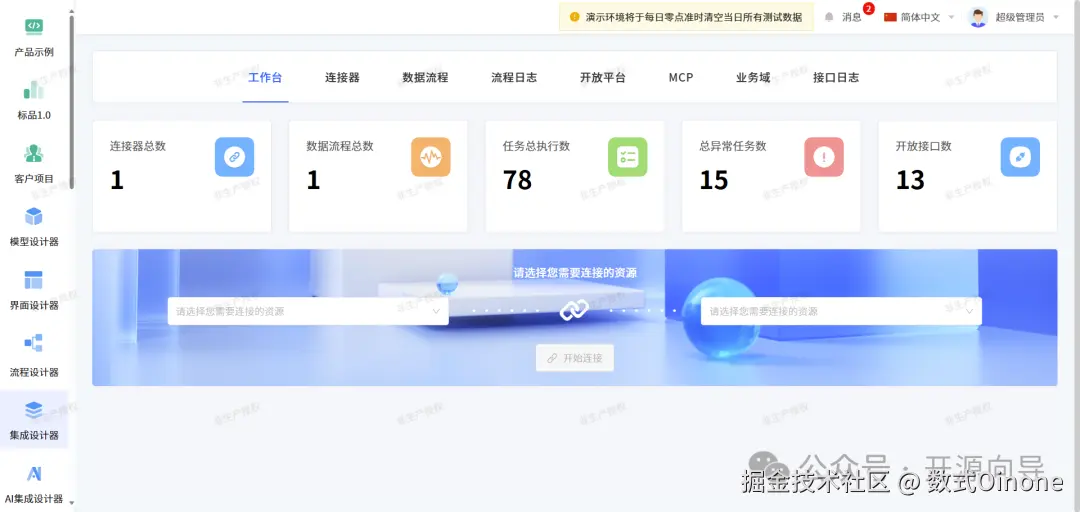Switch to the 开放平台 tab
Image resolution: width=1080 pixels, height=512 pixels.
[603, 78]
